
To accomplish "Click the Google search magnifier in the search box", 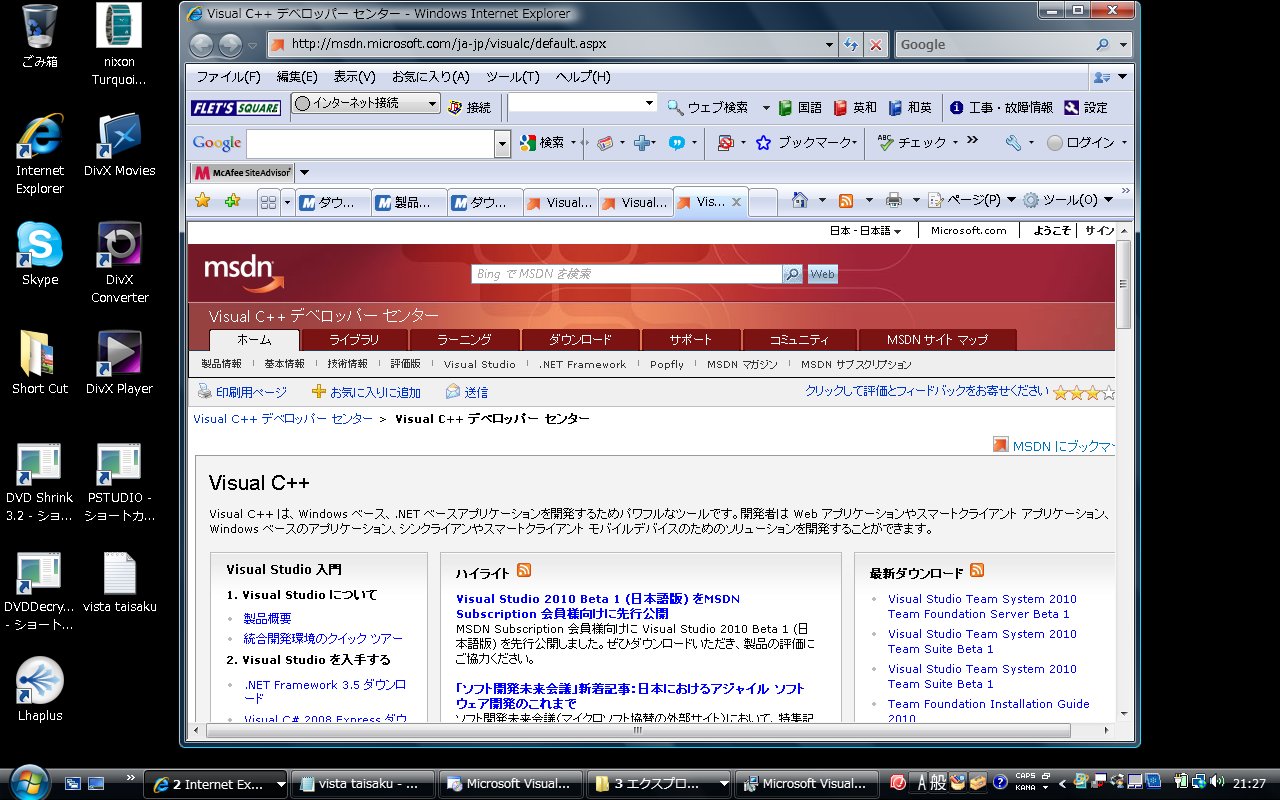I will [x=1102, y=45].
